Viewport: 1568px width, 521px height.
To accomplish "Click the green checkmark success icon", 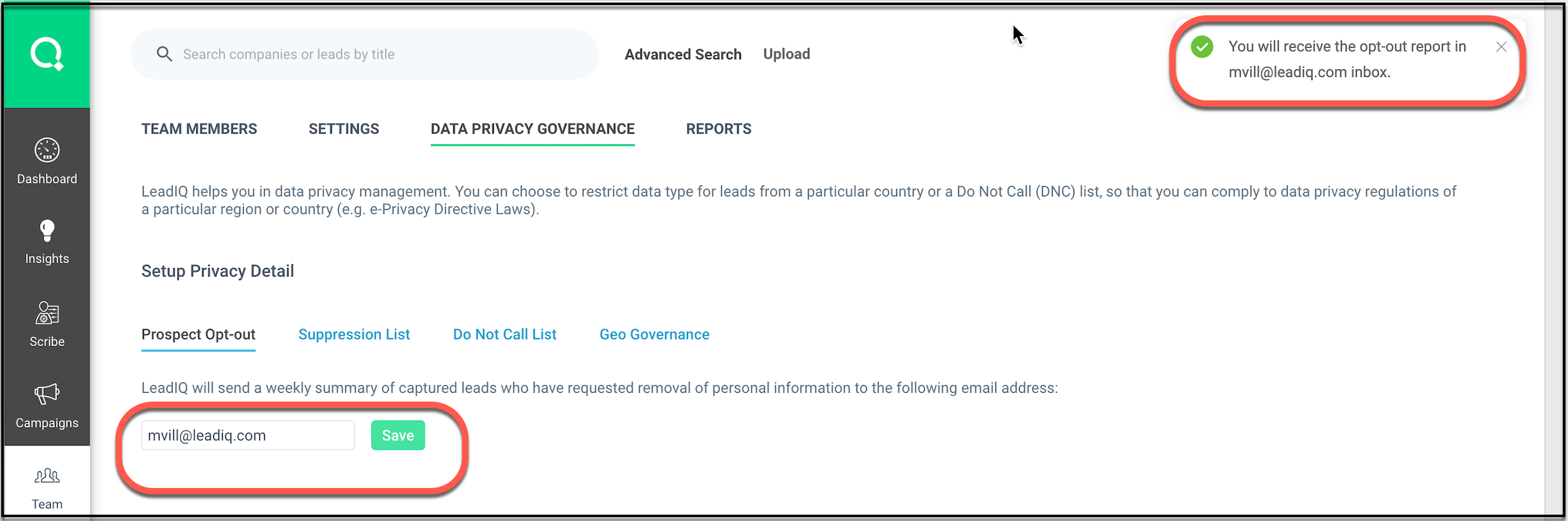I will (1202, 47).
